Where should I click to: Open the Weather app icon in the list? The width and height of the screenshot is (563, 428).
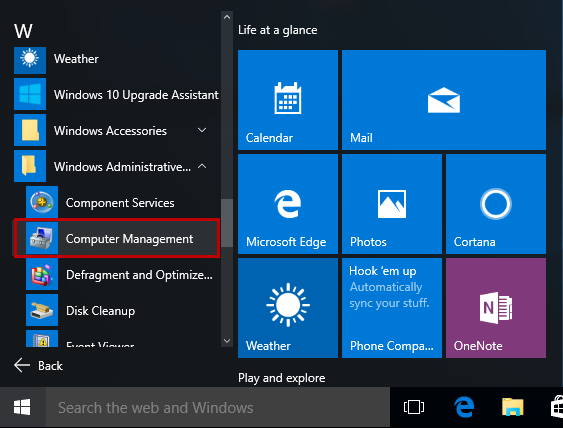30,59
